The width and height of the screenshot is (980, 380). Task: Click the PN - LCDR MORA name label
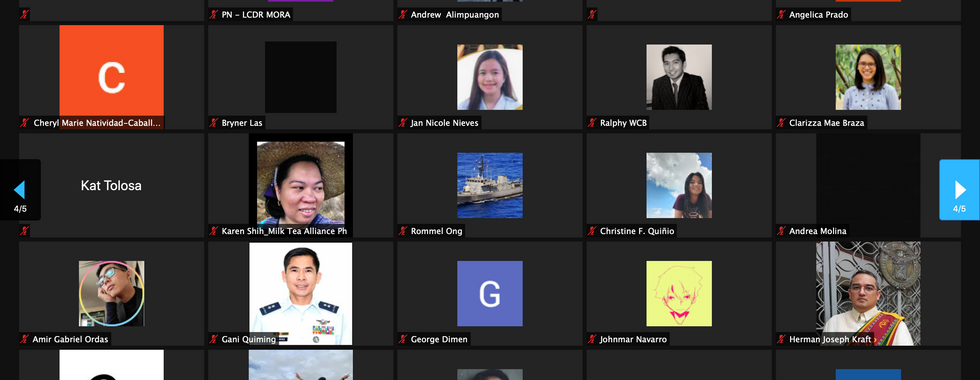[x=256, y=14]
